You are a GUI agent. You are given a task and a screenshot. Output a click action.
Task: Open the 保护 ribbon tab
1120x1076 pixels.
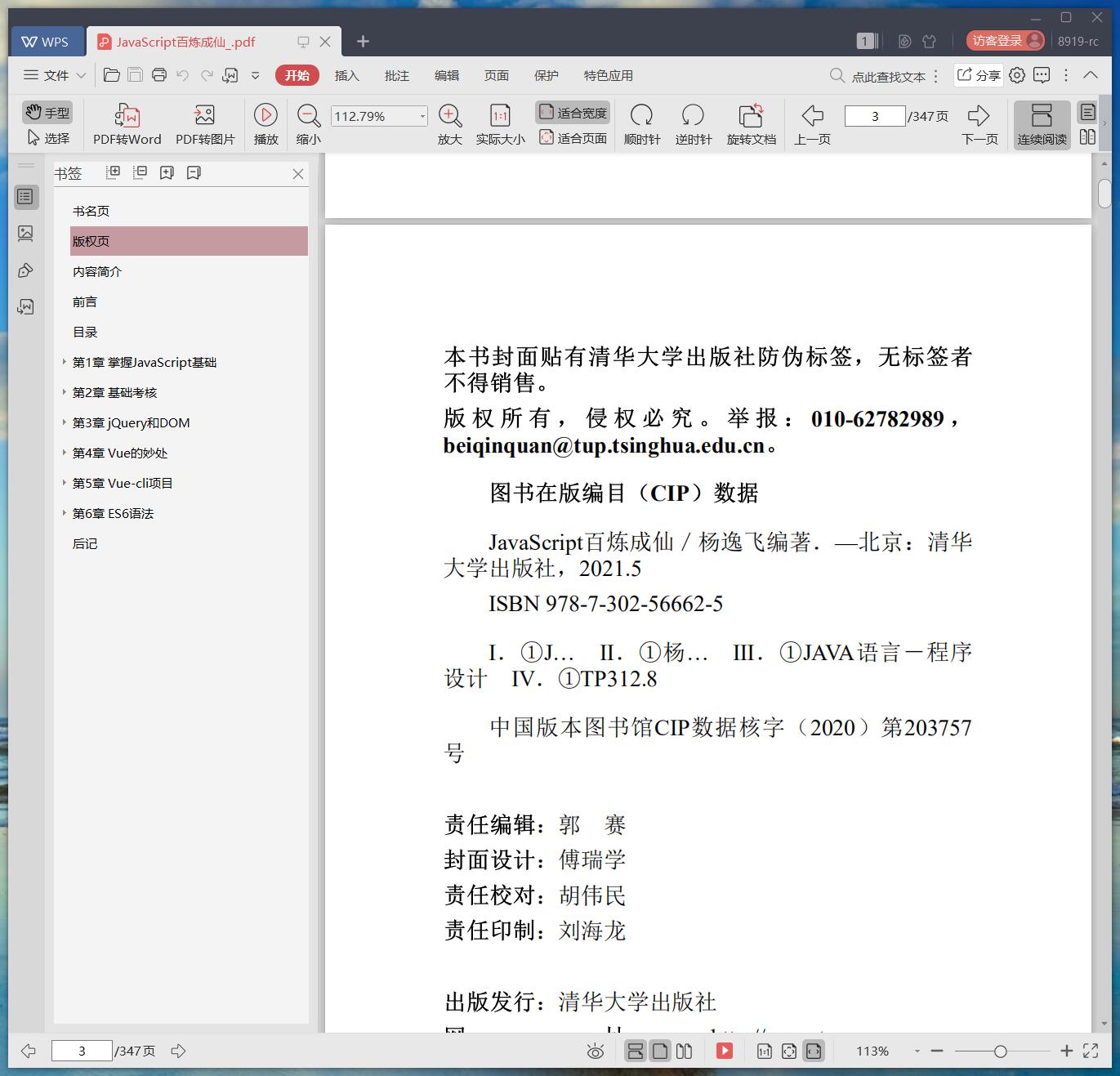click(x=546, y=75)
